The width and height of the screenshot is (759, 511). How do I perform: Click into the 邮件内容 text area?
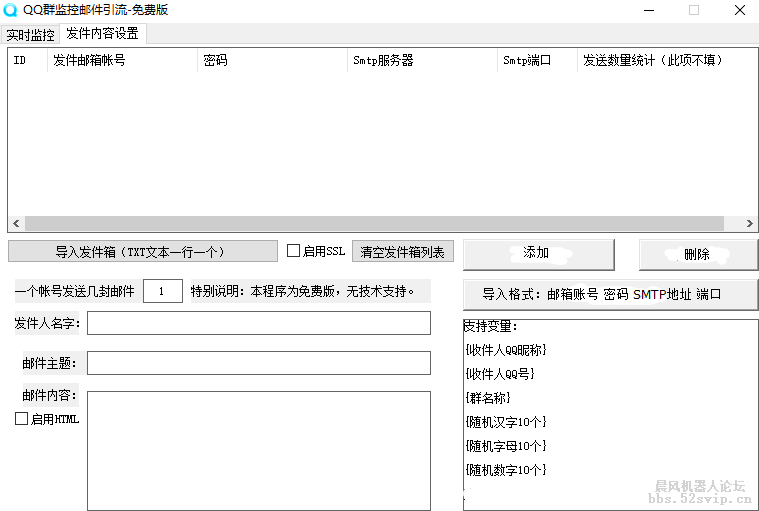coord(258,450)
